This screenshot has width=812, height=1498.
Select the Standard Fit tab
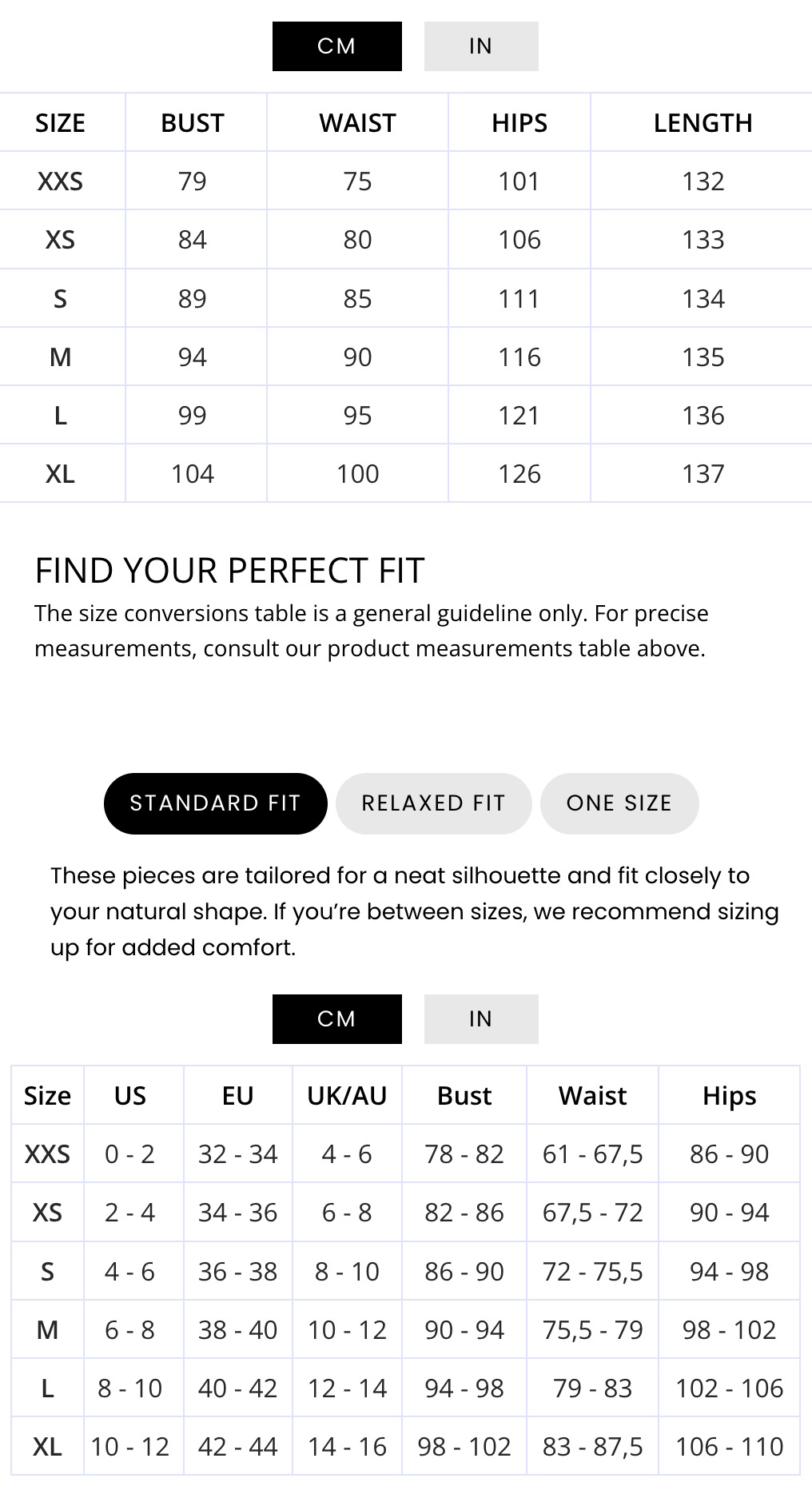tap(215, 803)
